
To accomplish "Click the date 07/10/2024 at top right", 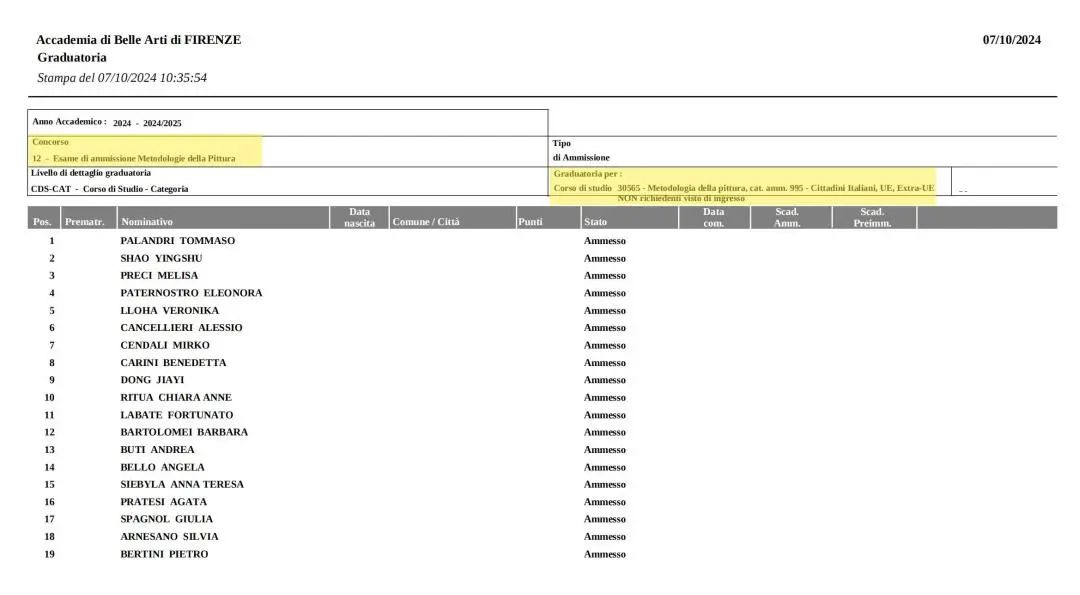I will click(1011, 40).
